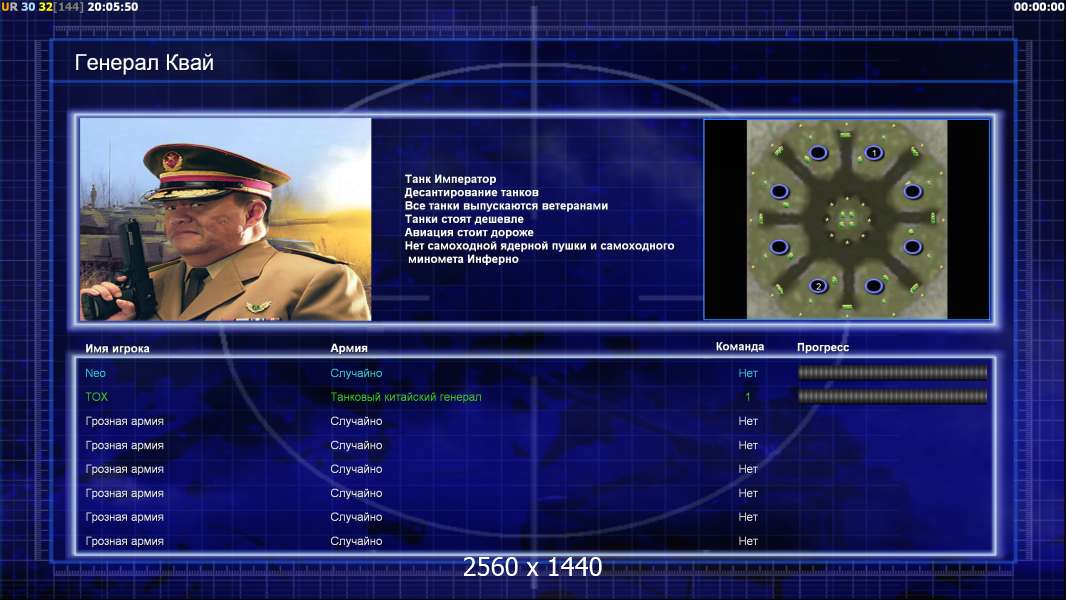Click the map preview's central base area
This screenshot has height=600, width=1066.
(847, 218)
